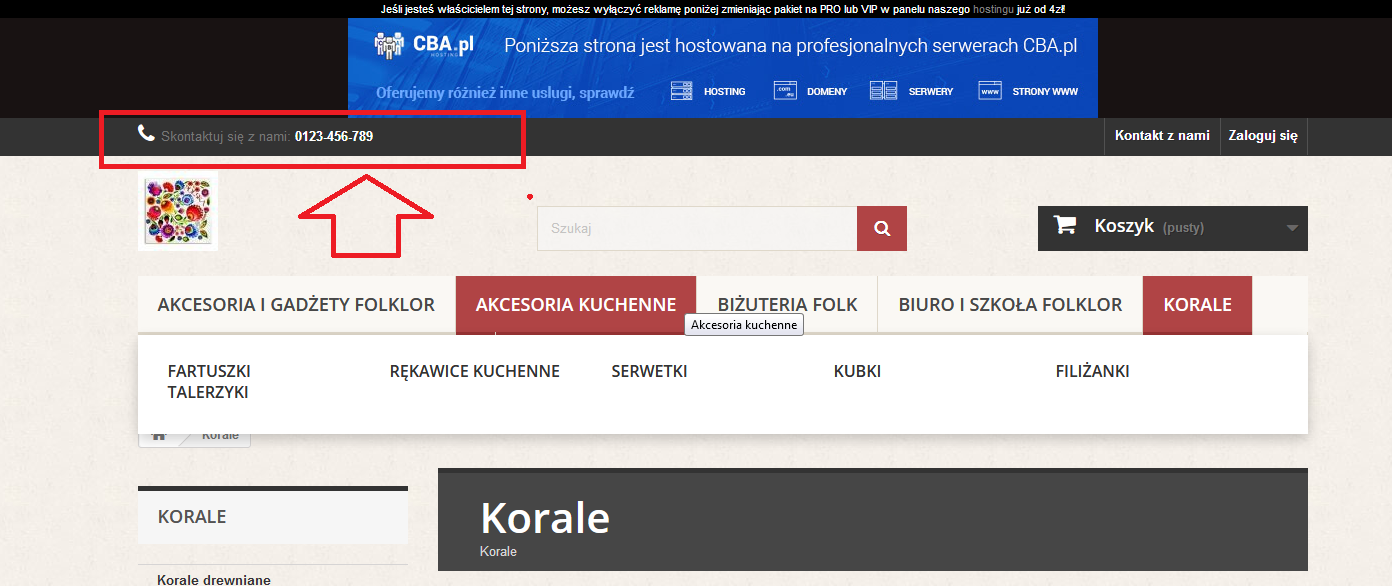Click the Szukaj search input field
The height and width of the screenshot is (586, 1392).
(x=697, y=229)
